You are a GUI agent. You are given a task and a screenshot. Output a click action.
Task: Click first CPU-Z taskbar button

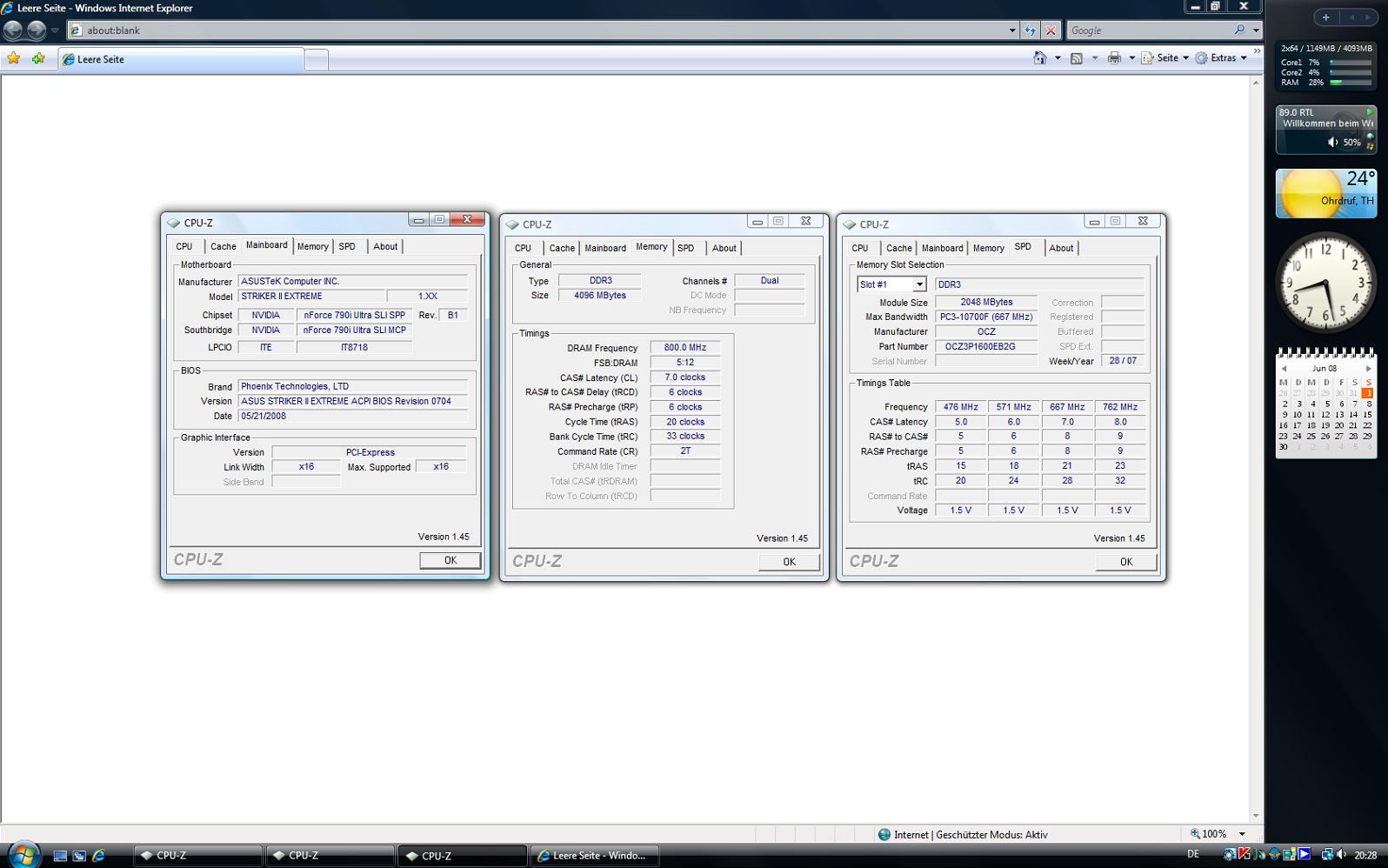coord(197,856)
